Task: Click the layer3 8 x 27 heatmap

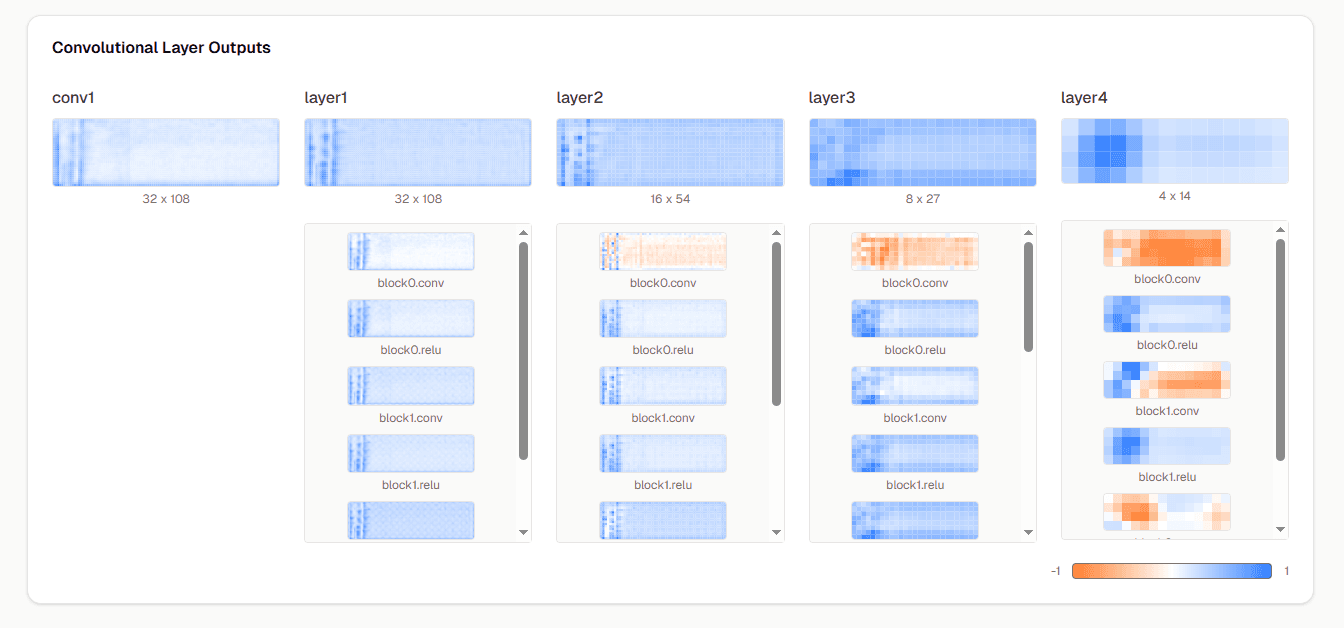Action: 922,152
